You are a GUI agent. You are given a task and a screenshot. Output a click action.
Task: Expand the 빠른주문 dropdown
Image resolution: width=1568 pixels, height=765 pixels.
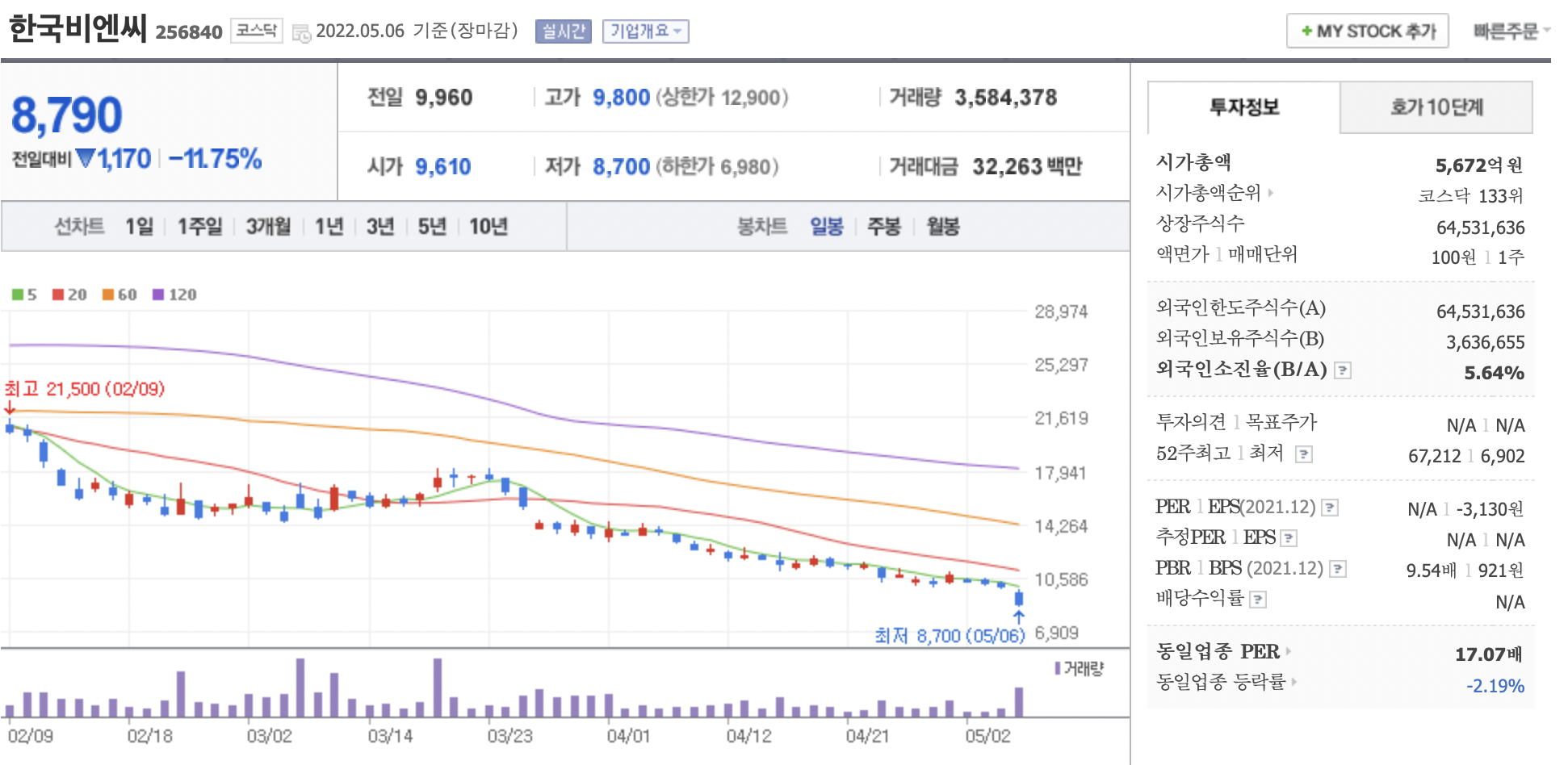[1511, 31]
